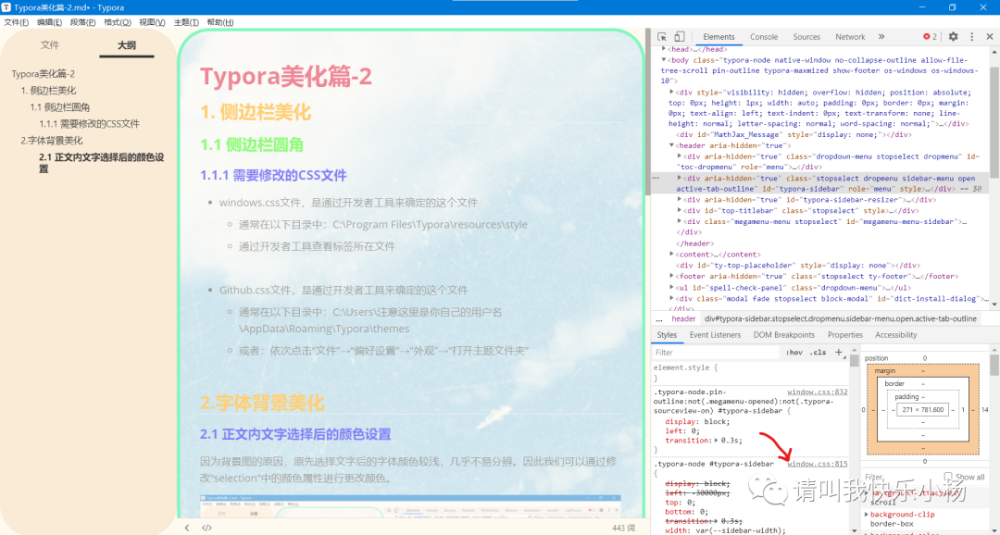Screen dimensions: 1000x535
Task: Click div#typora-sidebar breadcrumb item
Action: (840, 319)
